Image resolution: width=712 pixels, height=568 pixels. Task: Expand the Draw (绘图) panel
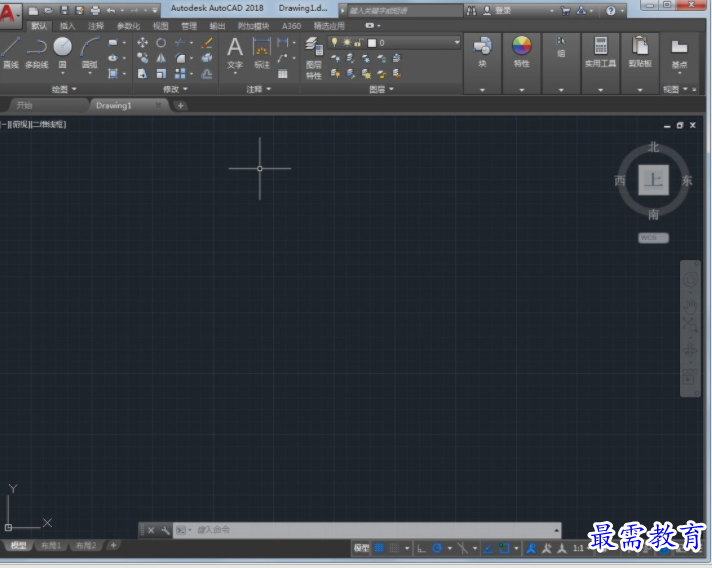coord(64,89)
